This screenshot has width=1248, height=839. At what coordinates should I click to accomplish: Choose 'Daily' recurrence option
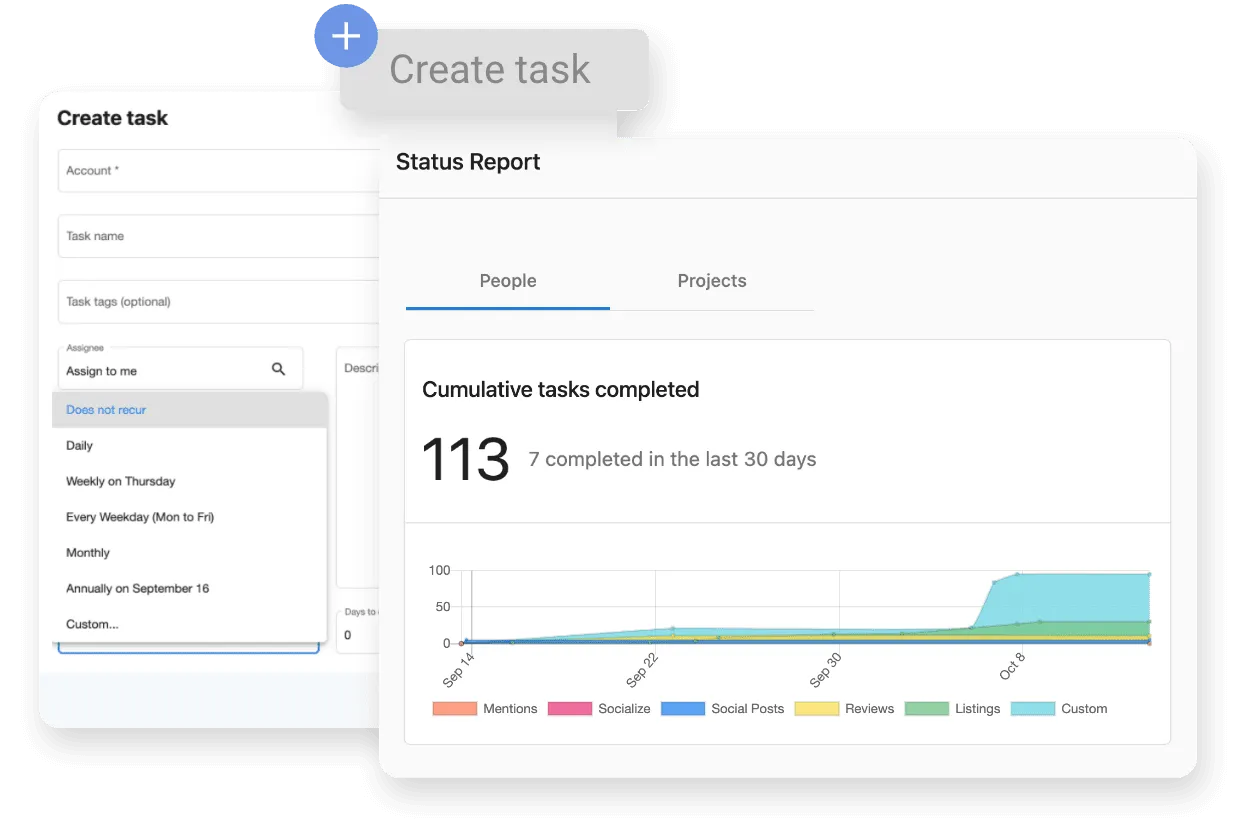[80, 445]
